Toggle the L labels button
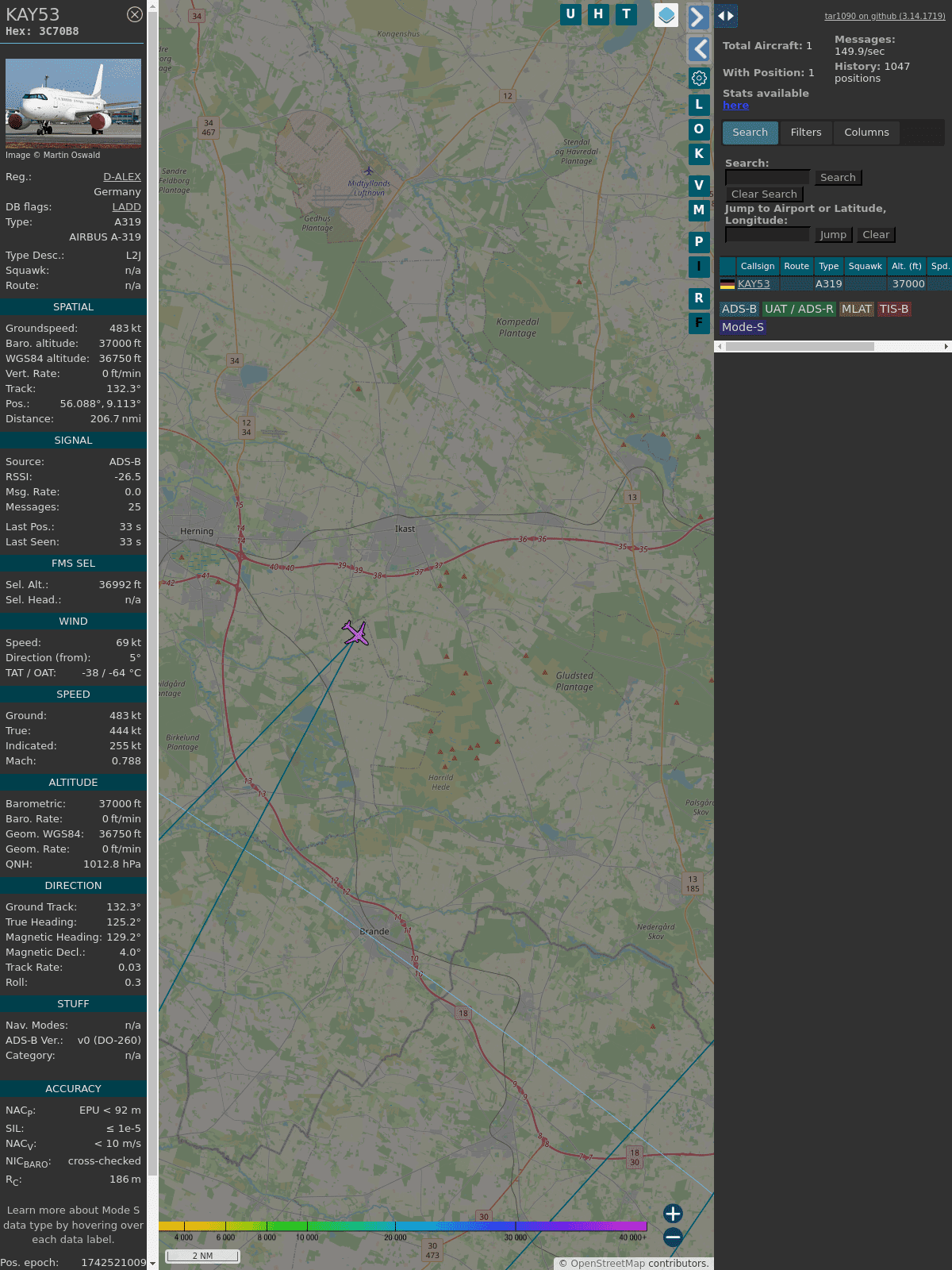952x1270 pixels. tap(699, 104)
